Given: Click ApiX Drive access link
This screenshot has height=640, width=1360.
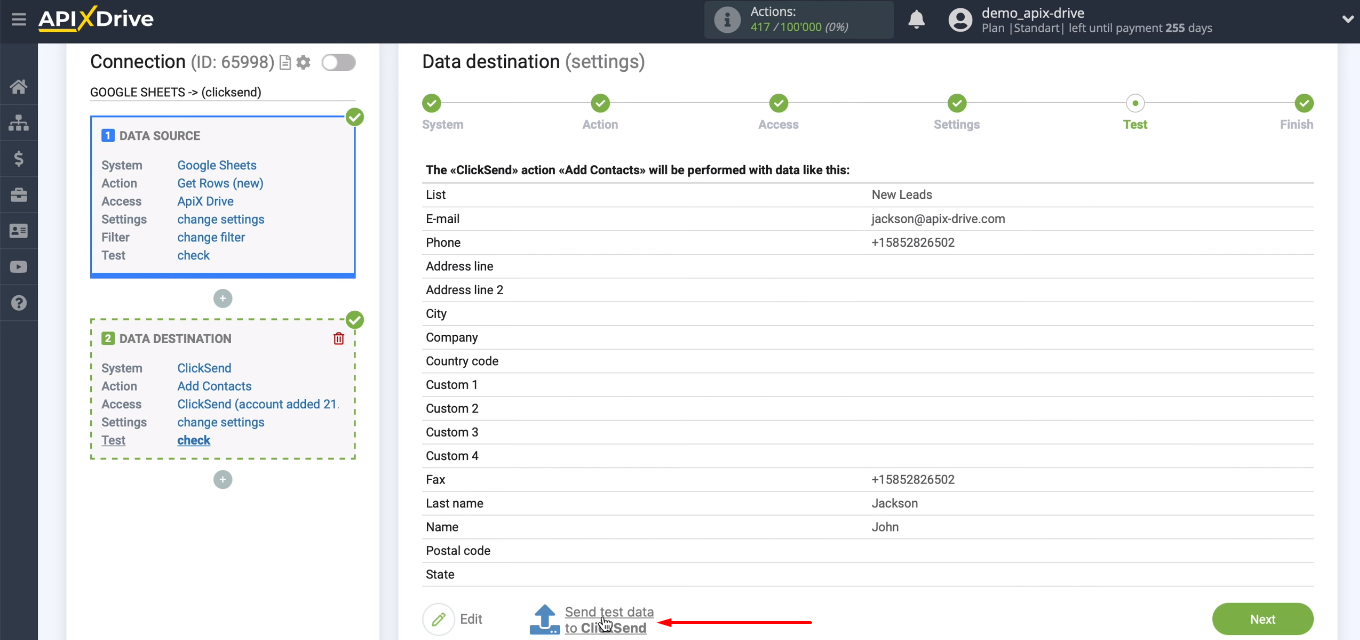Looking at the screenshot, I should point(205,201).
